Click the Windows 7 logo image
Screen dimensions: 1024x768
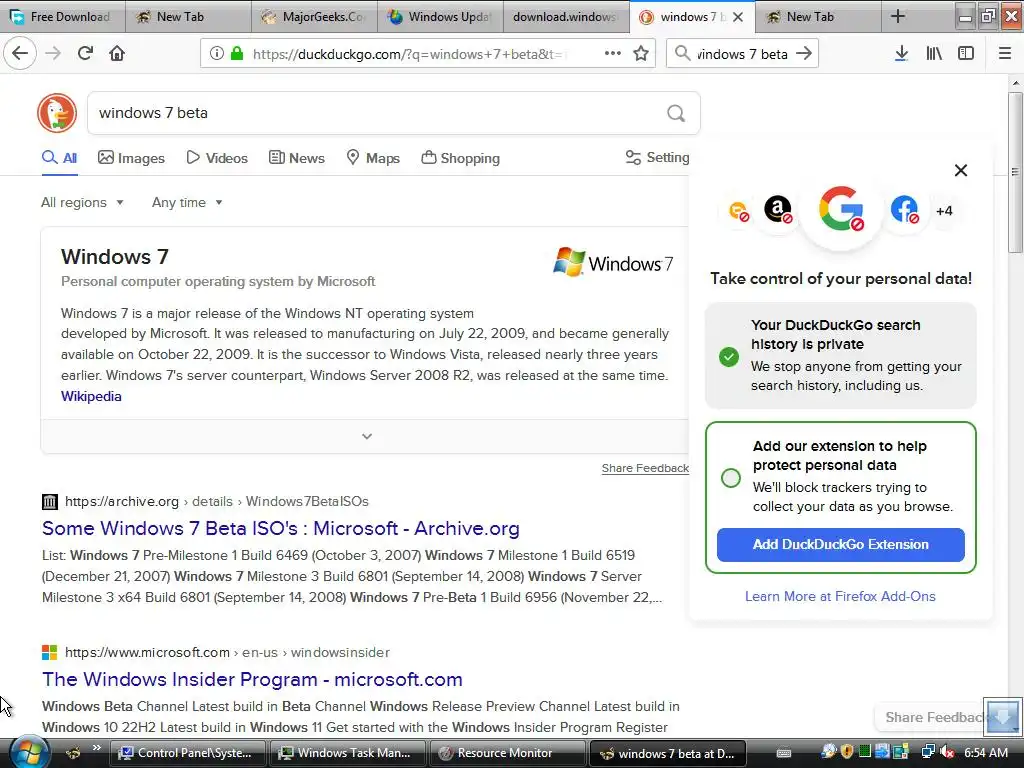click(613, 263)
